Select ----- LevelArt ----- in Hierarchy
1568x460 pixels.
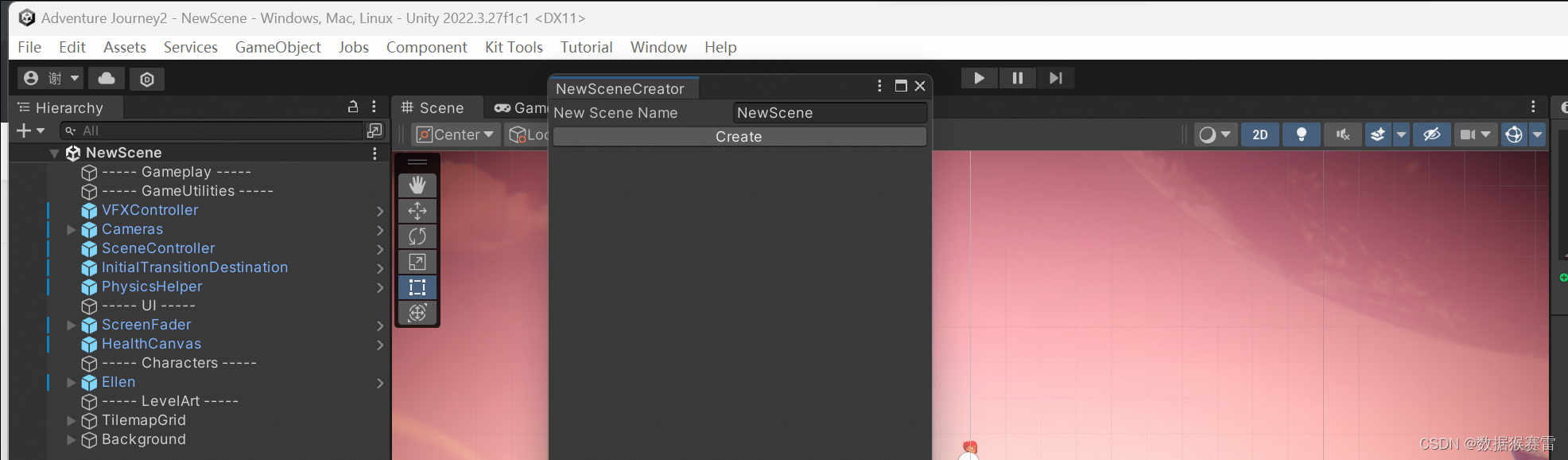[x=170, y=402]
